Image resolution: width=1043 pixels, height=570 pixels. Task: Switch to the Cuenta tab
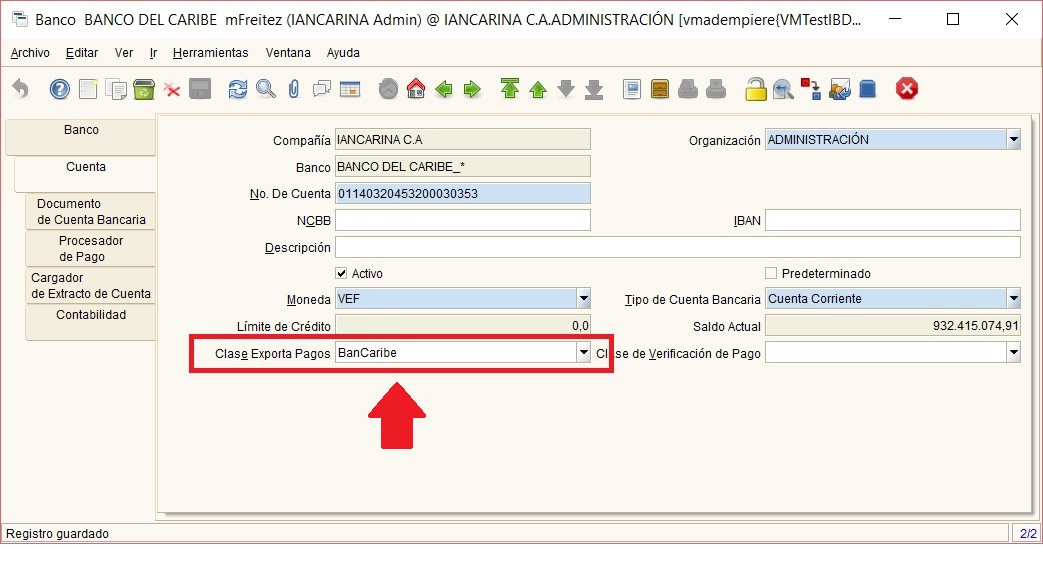85,174
